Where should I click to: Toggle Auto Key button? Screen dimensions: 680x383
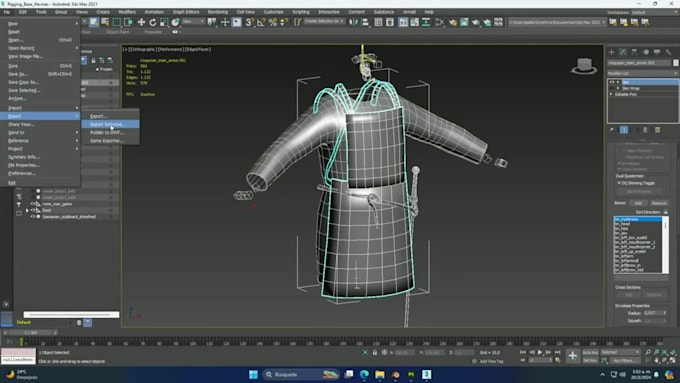click(590, 352)
